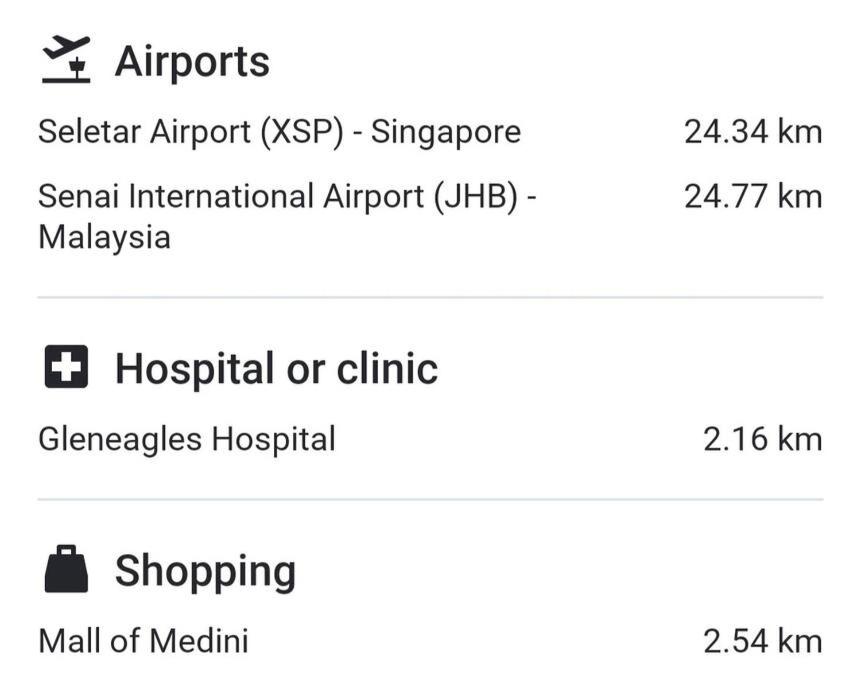The width and height of the screenshot is (861, 683).
Task: Click the word Malaysia under Senai Airport
Action: (x=104, y=238)
